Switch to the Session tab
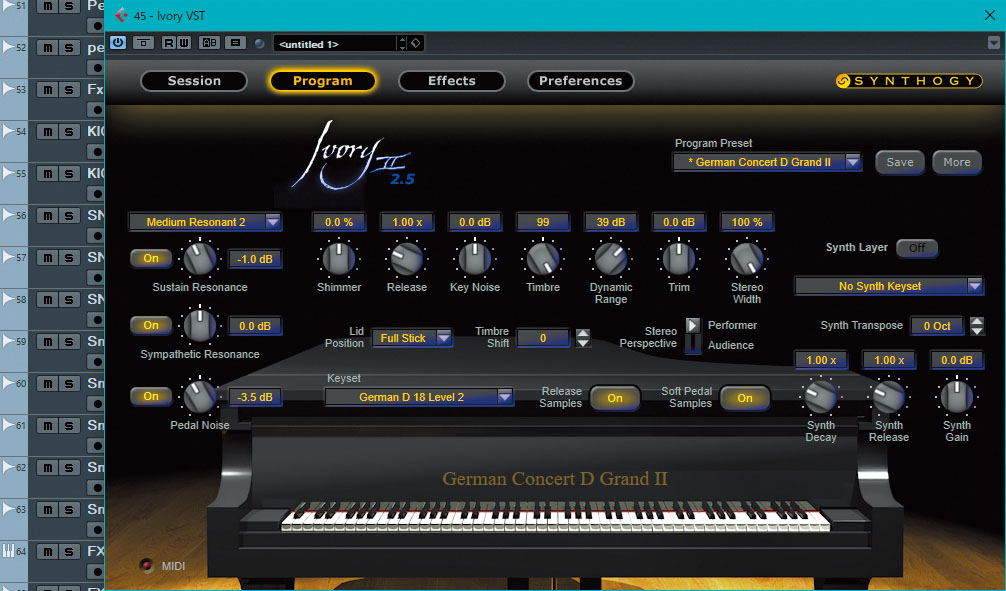The image size is (1006, 591). pos(194,81)
